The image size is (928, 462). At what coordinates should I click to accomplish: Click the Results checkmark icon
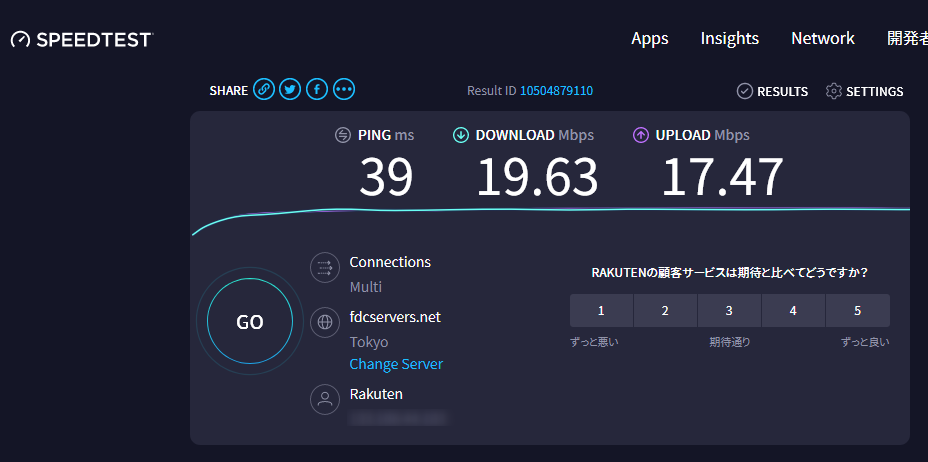pos(745,91)
